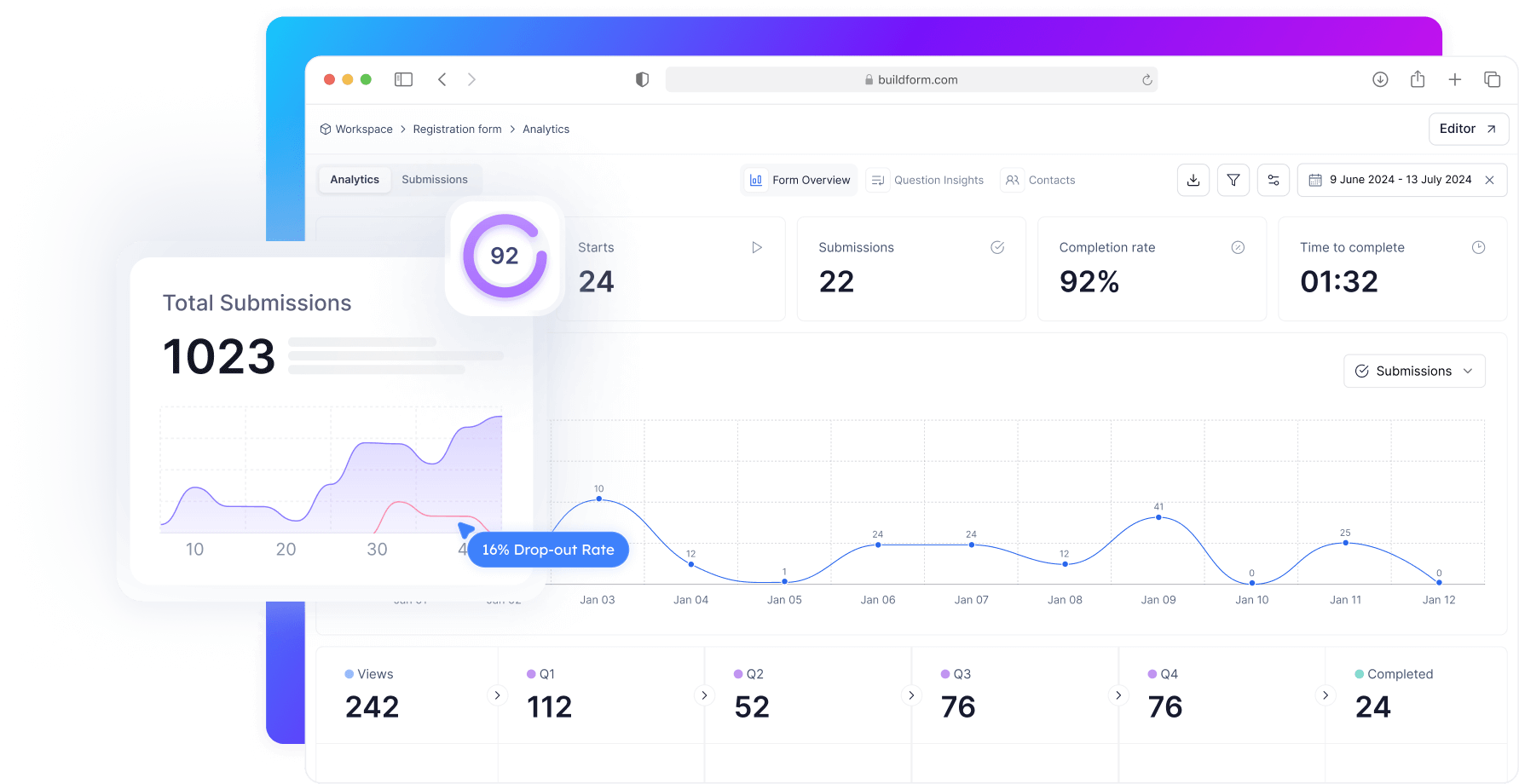Open Registration form breadcrumb link
Image resolution: width=1519 pixels, height=784 pixels.
457,130
